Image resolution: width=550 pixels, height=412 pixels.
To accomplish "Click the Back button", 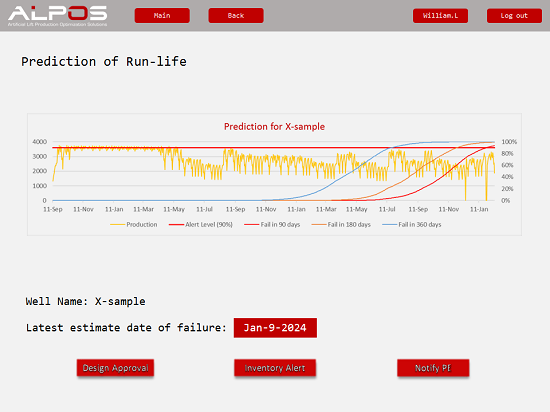I will [236, 15].
